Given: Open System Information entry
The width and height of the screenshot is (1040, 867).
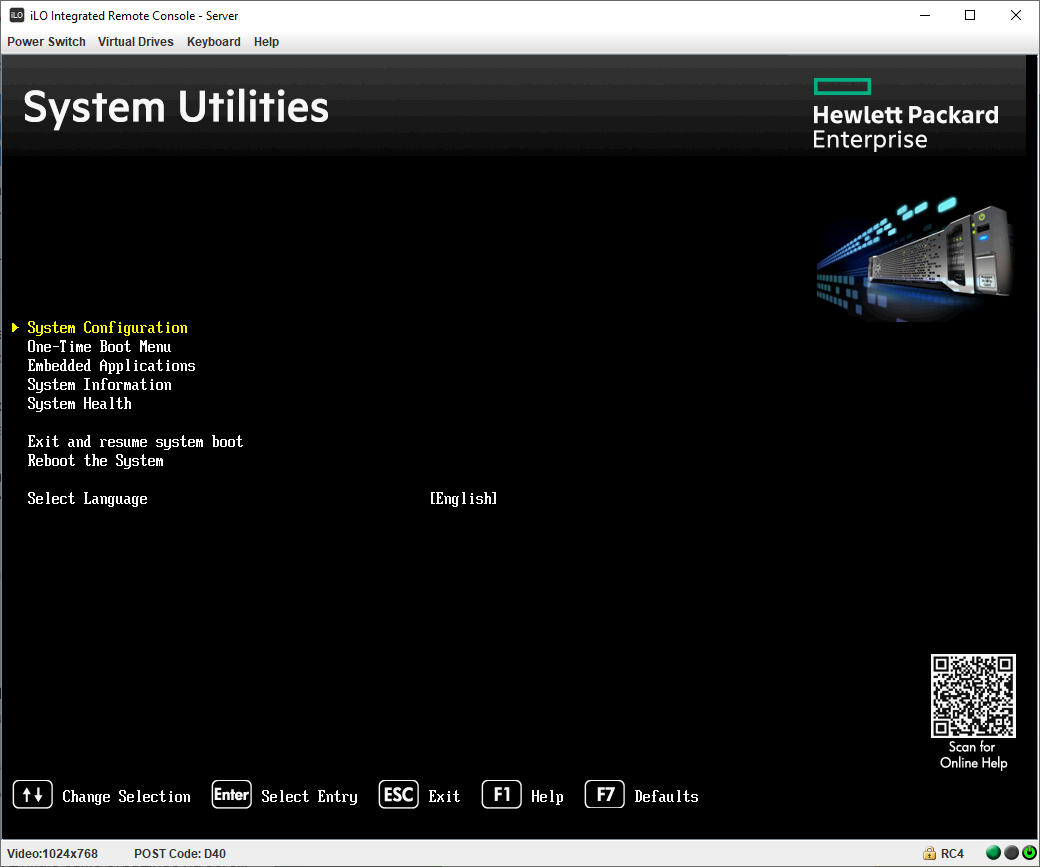Looking at the screenshot, I should coord(99,385).
